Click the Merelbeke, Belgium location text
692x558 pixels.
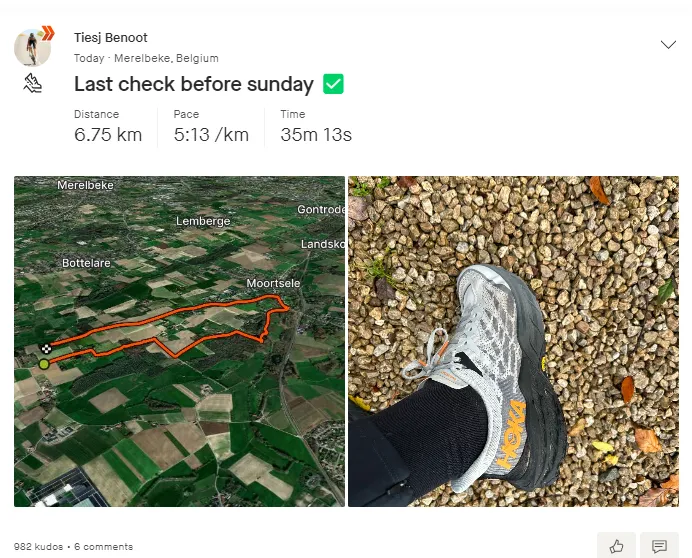pyautogui.click(x=166, y=58)
